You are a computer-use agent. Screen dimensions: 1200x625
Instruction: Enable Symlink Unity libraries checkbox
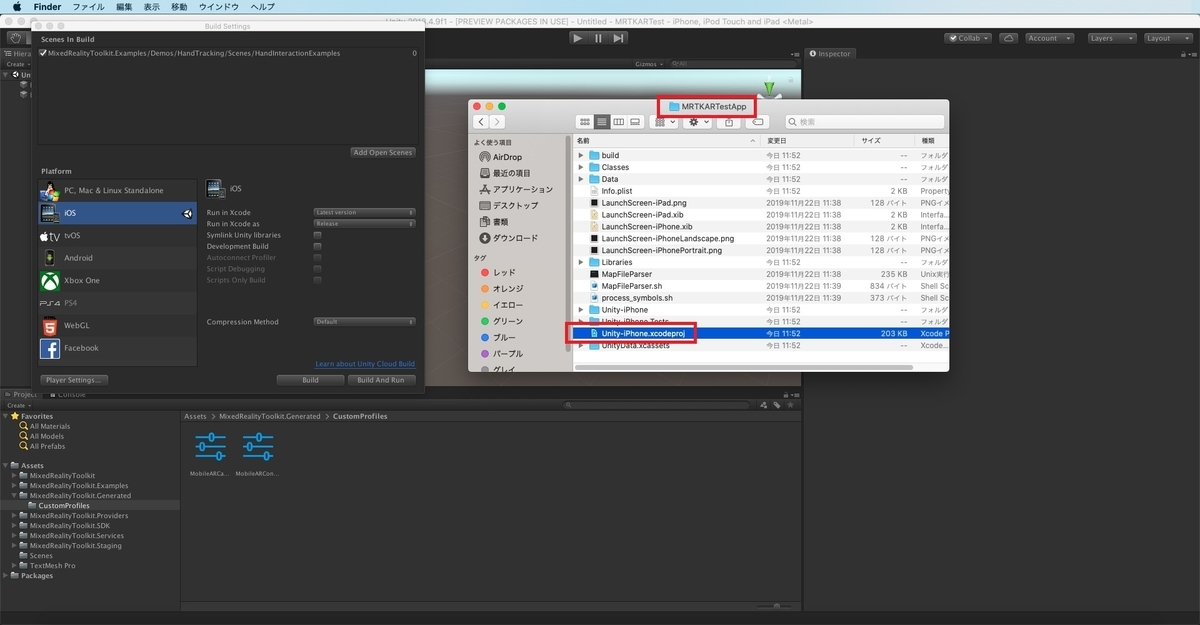(318, 235)
